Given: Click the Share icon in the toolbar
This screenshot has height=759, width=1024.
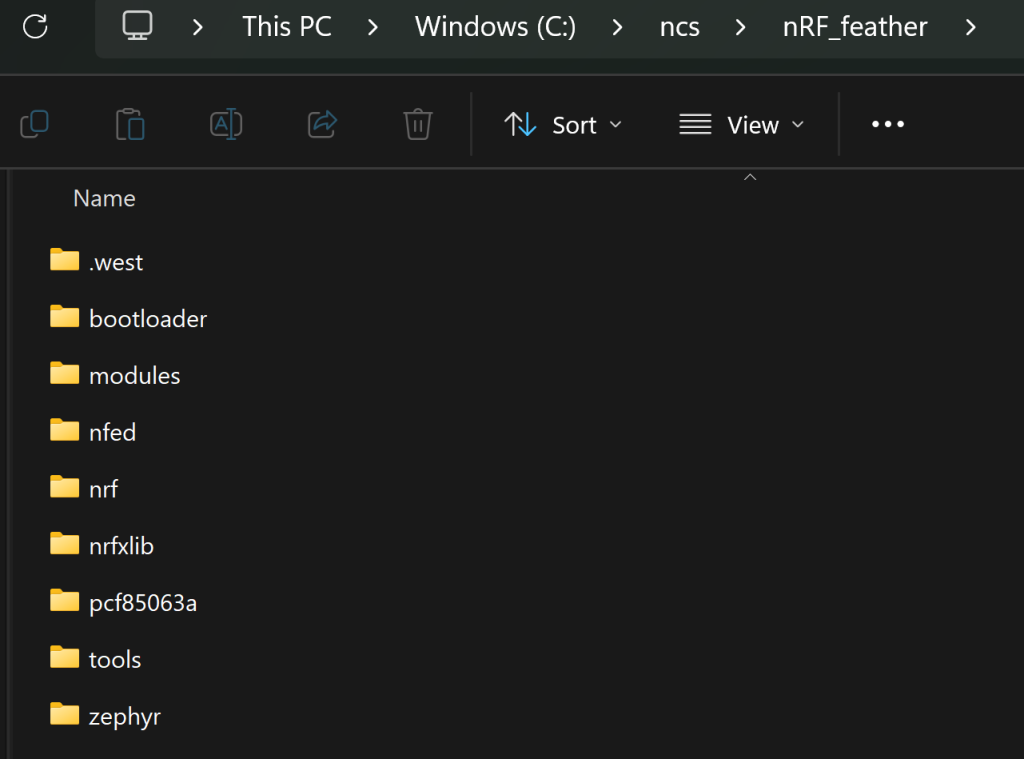Looking at the screenshot, I should (x=322, y=124).
